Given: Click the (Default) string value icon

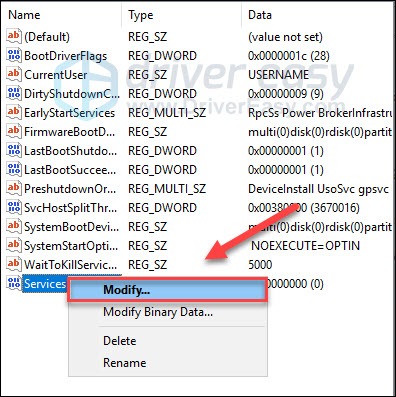Looking at the screenshot, I should (x=14, y=36).
